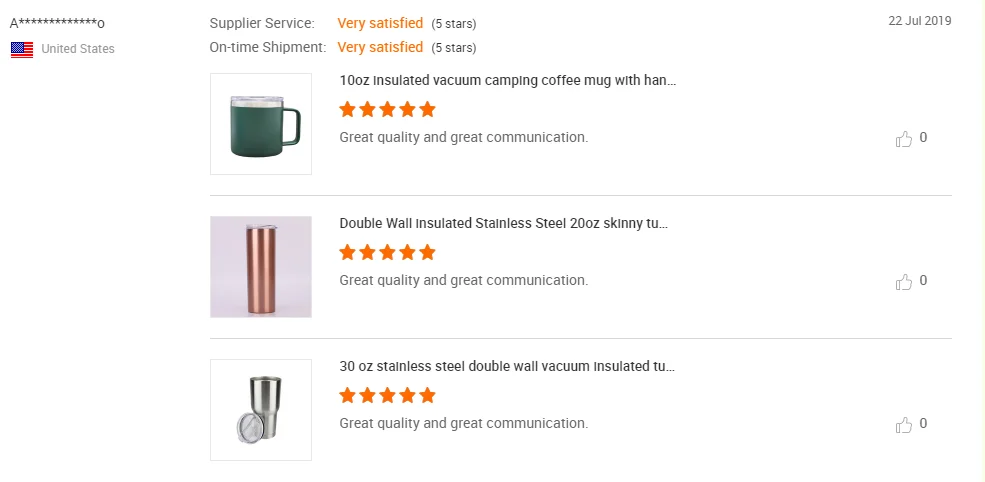The image size is (985, 482).
Task: Follow the 30 oz stainless steel tumbler title
Action: [x=507, y=366]
